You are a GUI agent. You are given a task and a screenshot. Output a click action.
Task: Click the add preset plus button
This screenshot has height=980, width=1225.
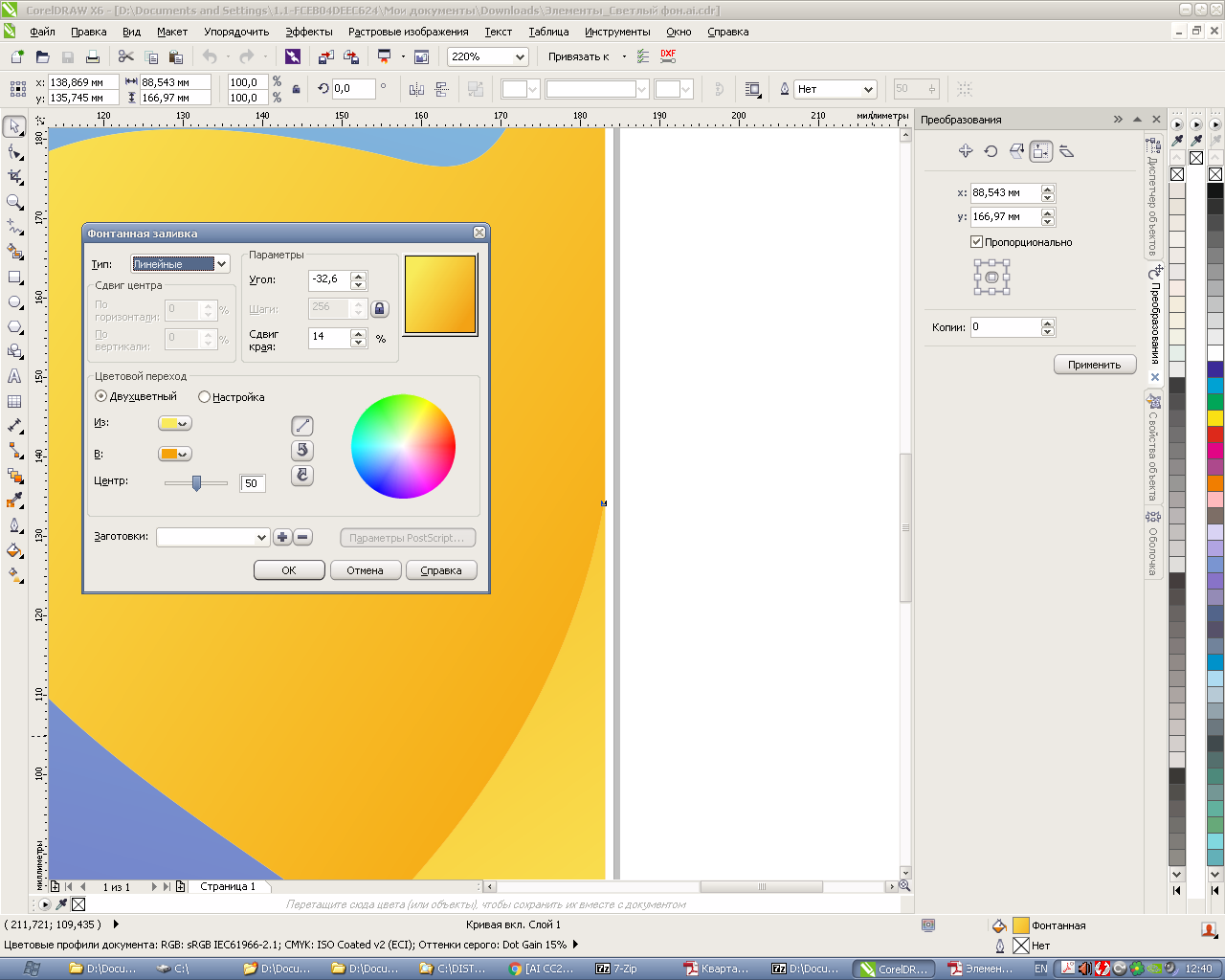pos(282,537)
